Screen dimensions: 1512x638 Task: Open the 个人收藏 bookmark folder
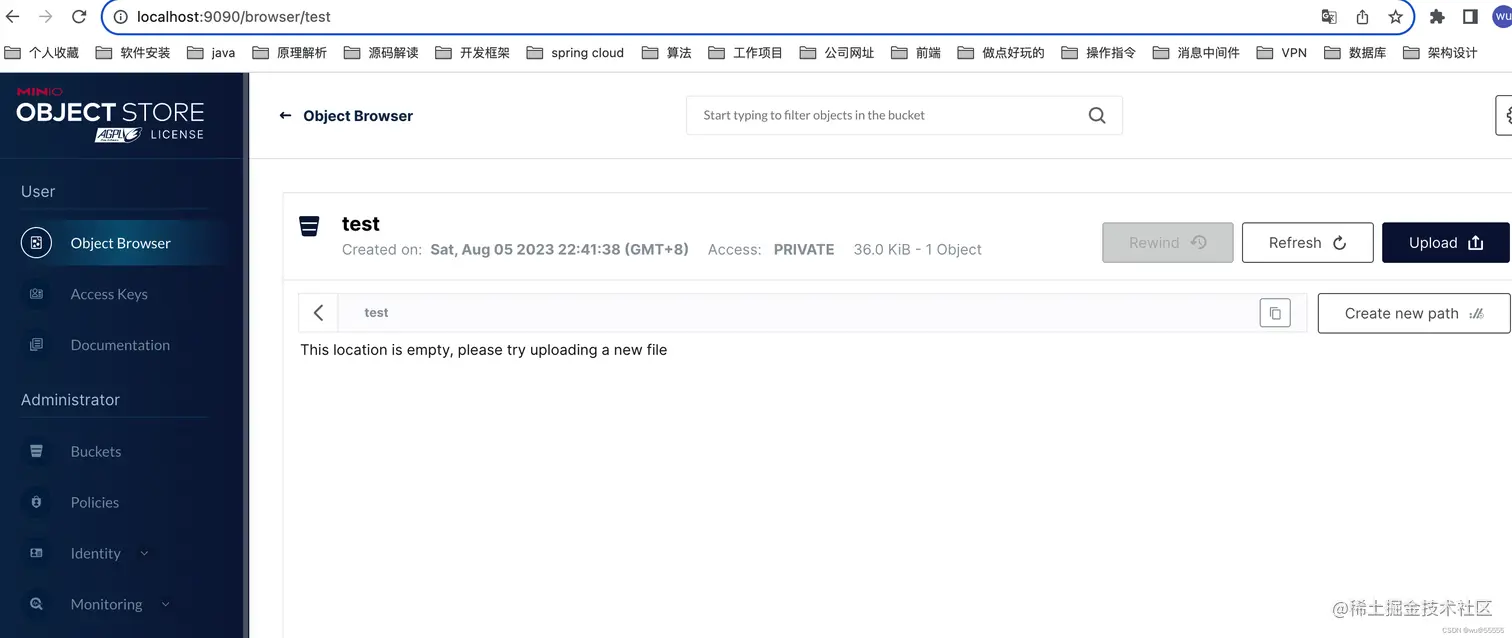[x=42, y=53]
